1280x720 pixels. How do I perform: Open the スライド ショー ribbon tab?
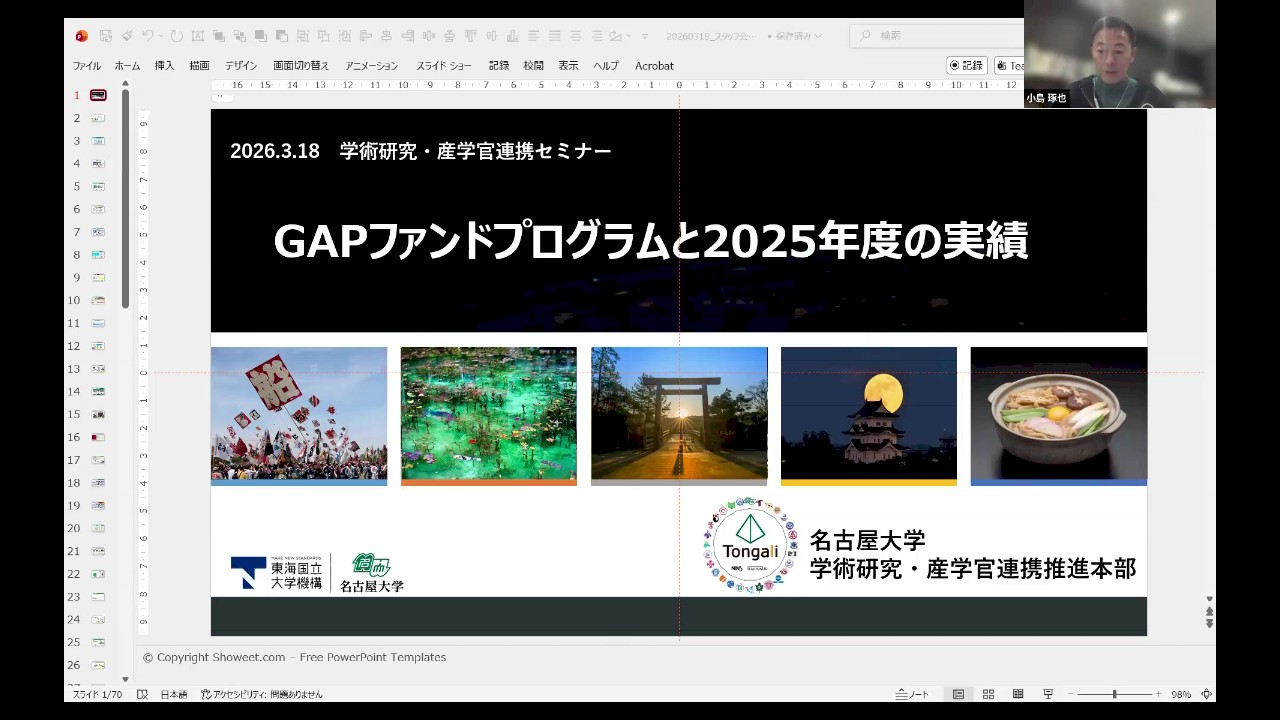click(443, 66)
